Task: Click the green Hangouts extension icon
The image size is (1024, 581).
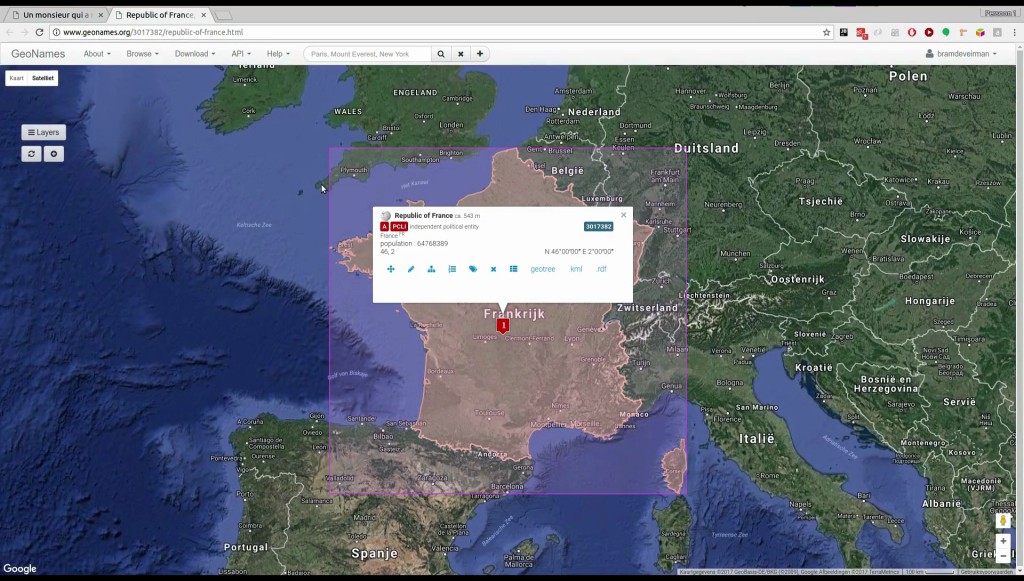Action: 946,32
